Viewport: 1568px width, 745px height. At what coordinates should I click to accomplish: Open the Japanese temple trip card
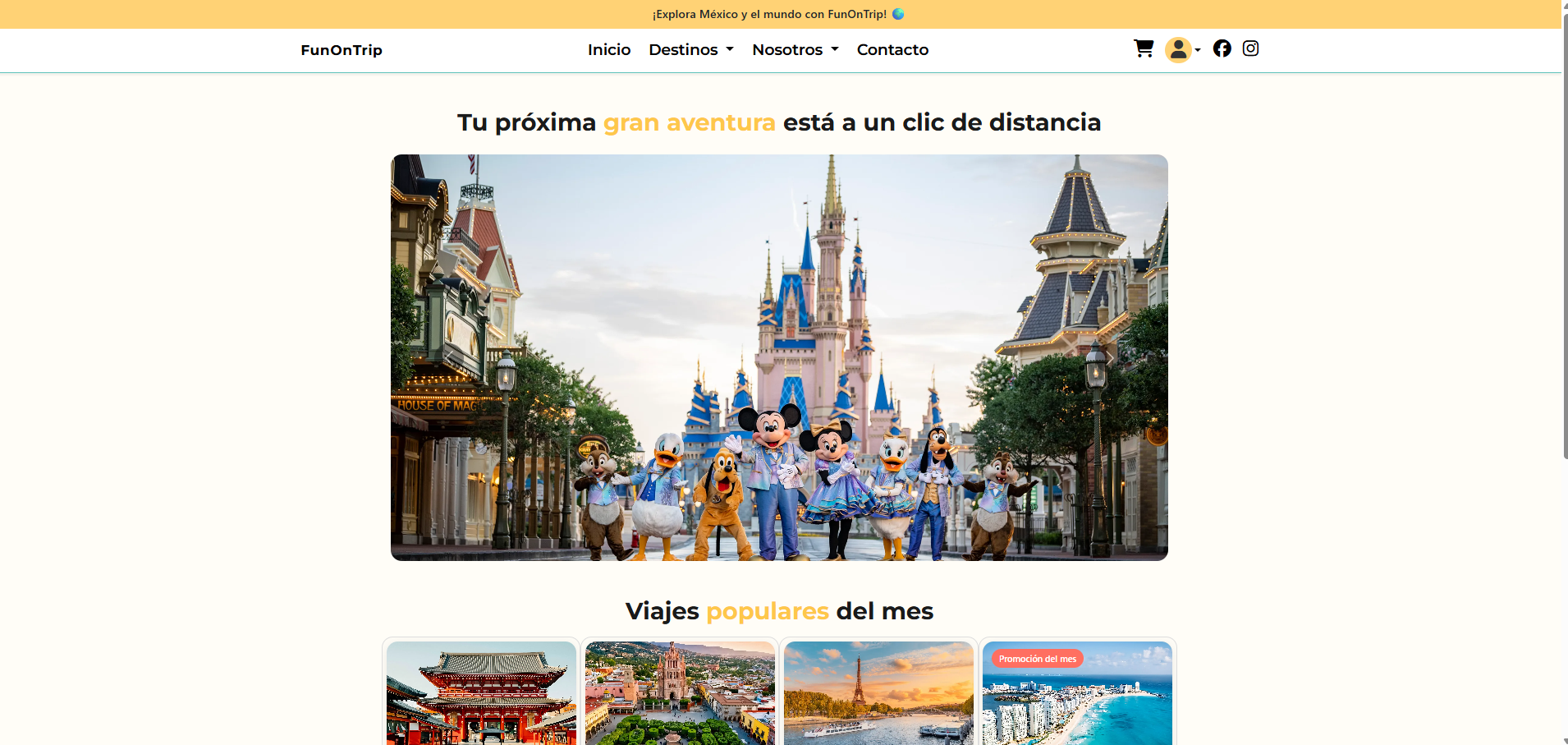tap(481, 692)
